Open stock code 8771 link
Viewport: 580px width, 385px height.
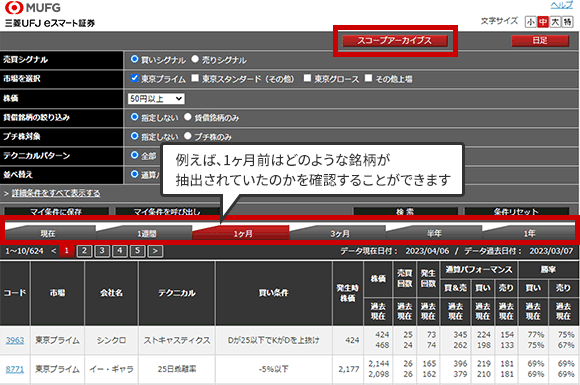tap(15, 369)
